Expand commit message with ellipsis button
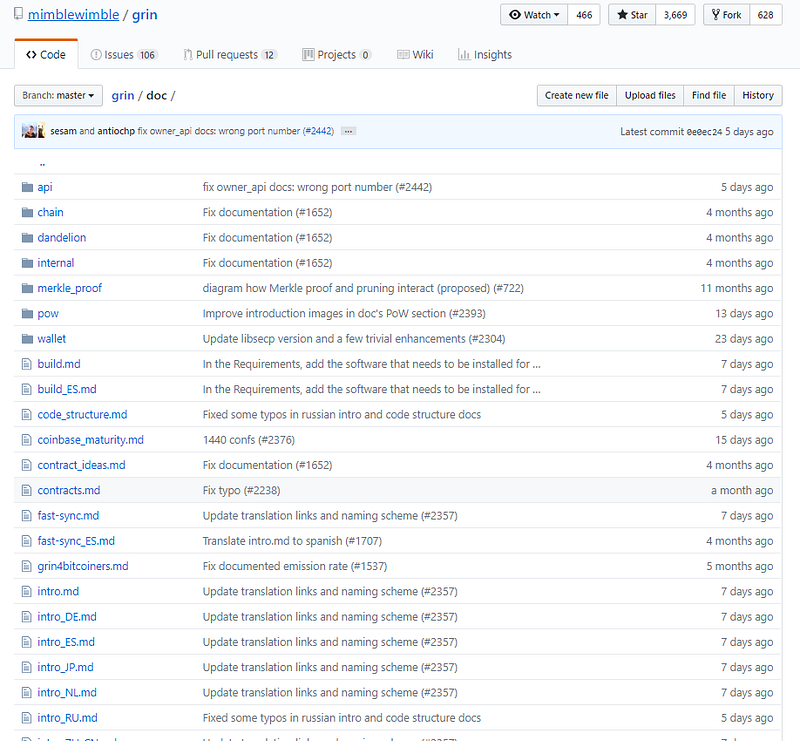Screen dimensions: 800x741 pos(348,131)
